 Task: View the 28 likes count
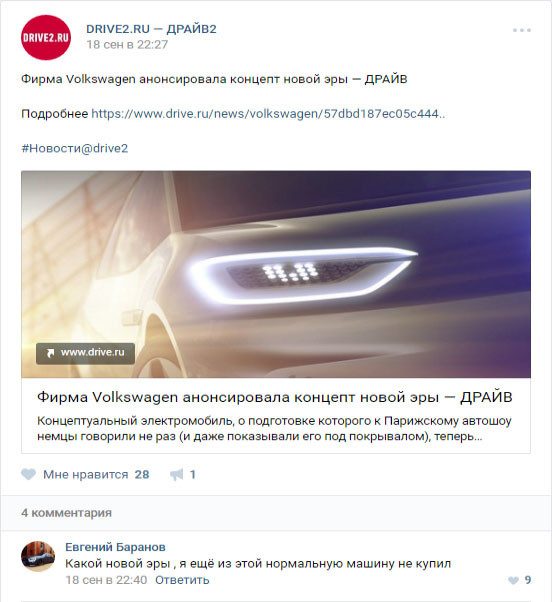142,475
